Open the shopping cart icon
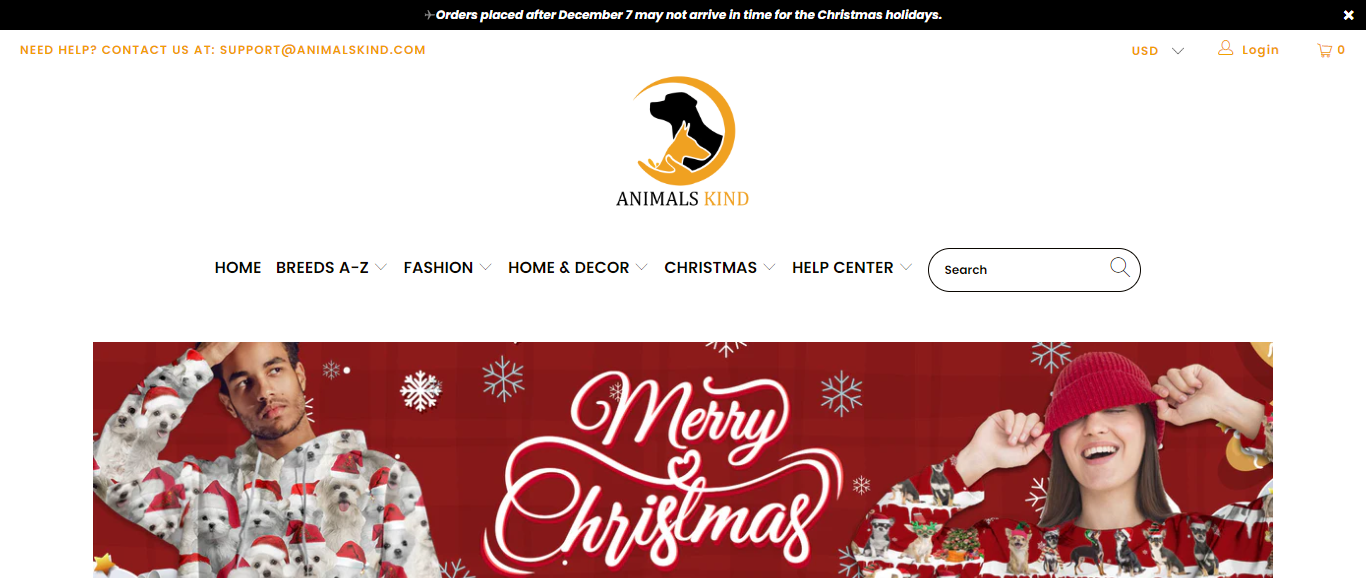 [1324, 50]
